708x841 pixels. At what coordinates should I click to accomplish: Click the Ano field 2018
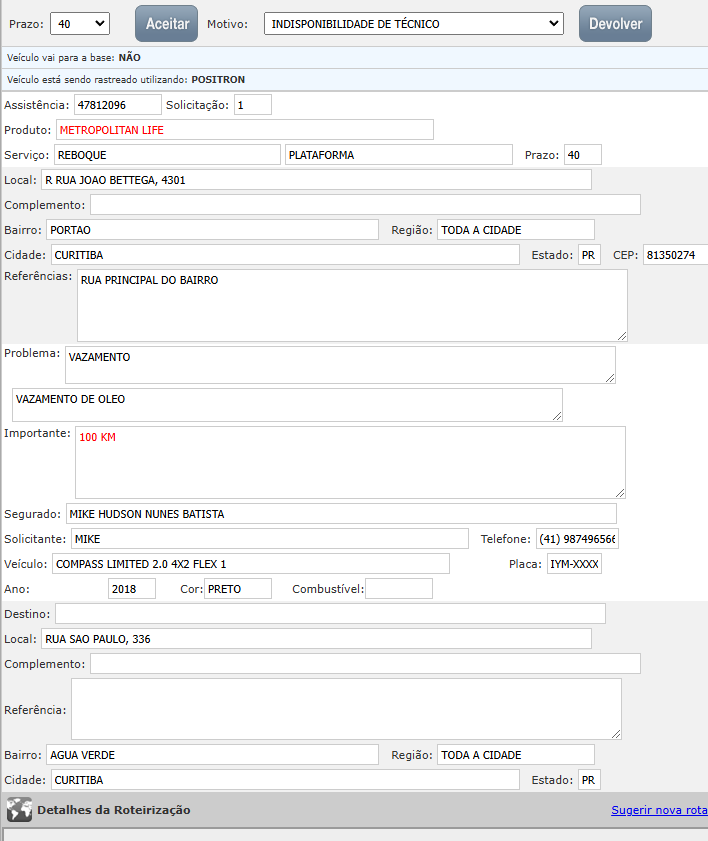click(132, 588)
